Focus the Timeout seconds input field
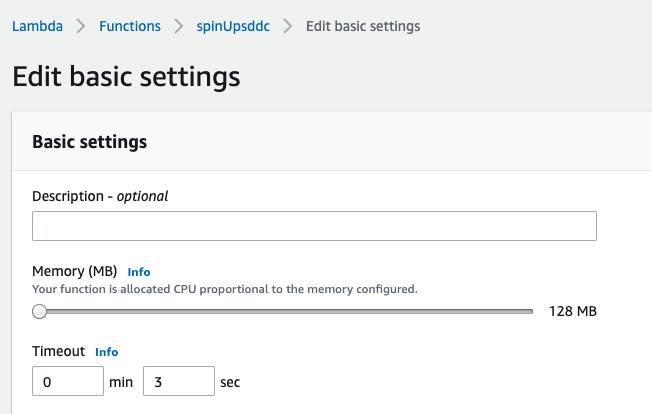This screenshot has height=414, width=652. point(179,381)
